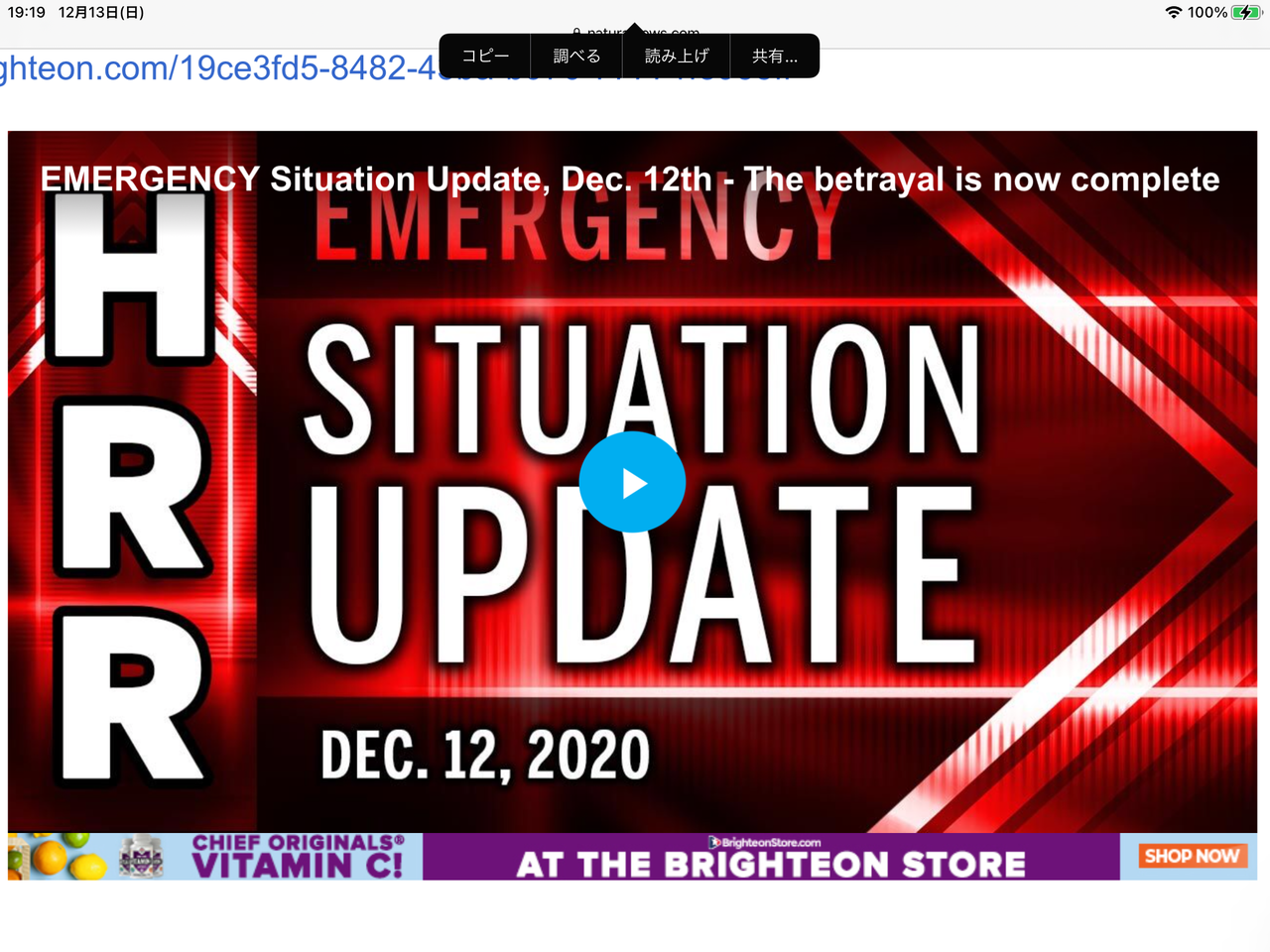Tap the 19:19 clock in status bar
1270x952 pixels.
point(27,13)
